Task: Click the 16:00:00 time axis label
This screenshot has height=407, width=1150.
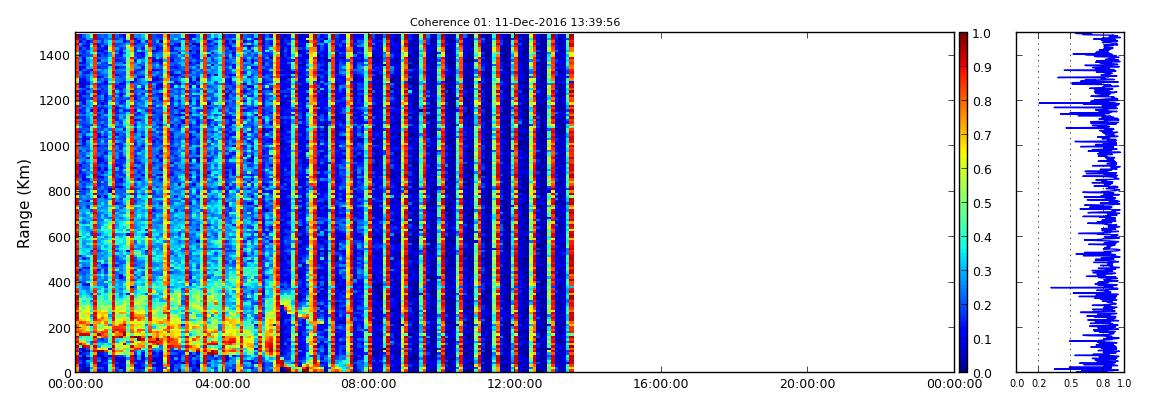Action: [661, 384]
